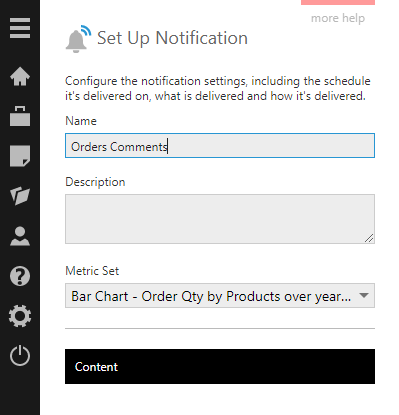Open the user profile icon
Image resolution: width=399 pixels, height=415 pixels.
coord(20,236)
